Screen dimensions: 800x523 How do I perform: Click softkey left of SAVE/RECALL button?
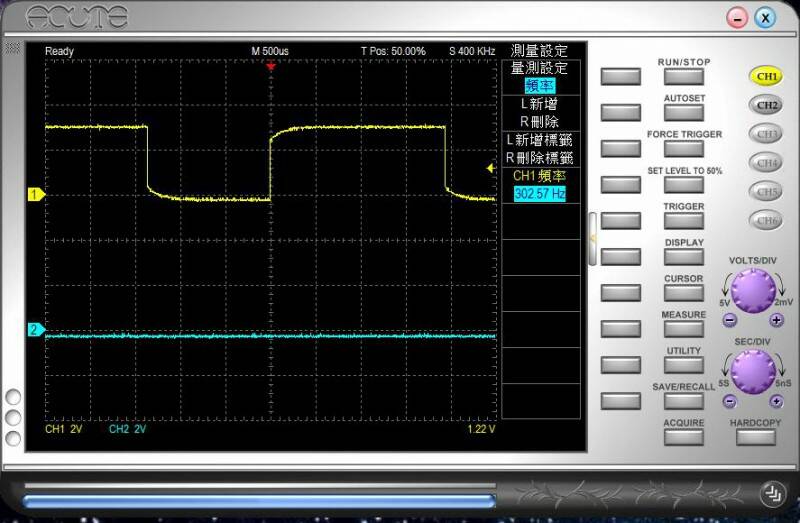620,401
